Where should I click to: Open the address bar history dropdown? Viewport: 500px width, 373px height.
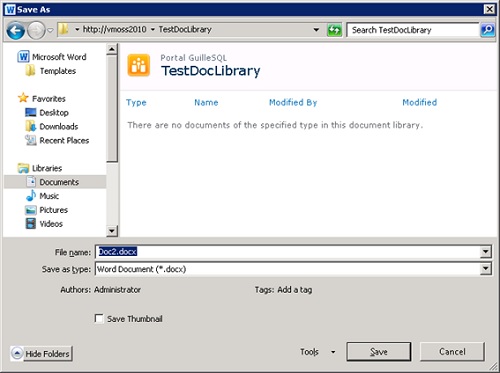(x=316, y=30)
